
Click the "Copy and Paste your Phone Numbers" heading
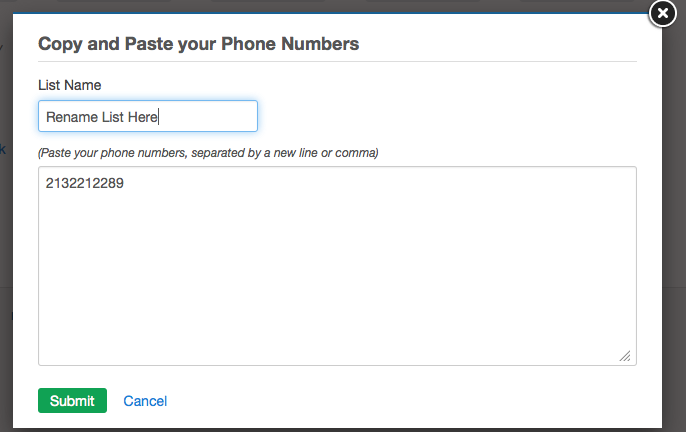point(198,44)
